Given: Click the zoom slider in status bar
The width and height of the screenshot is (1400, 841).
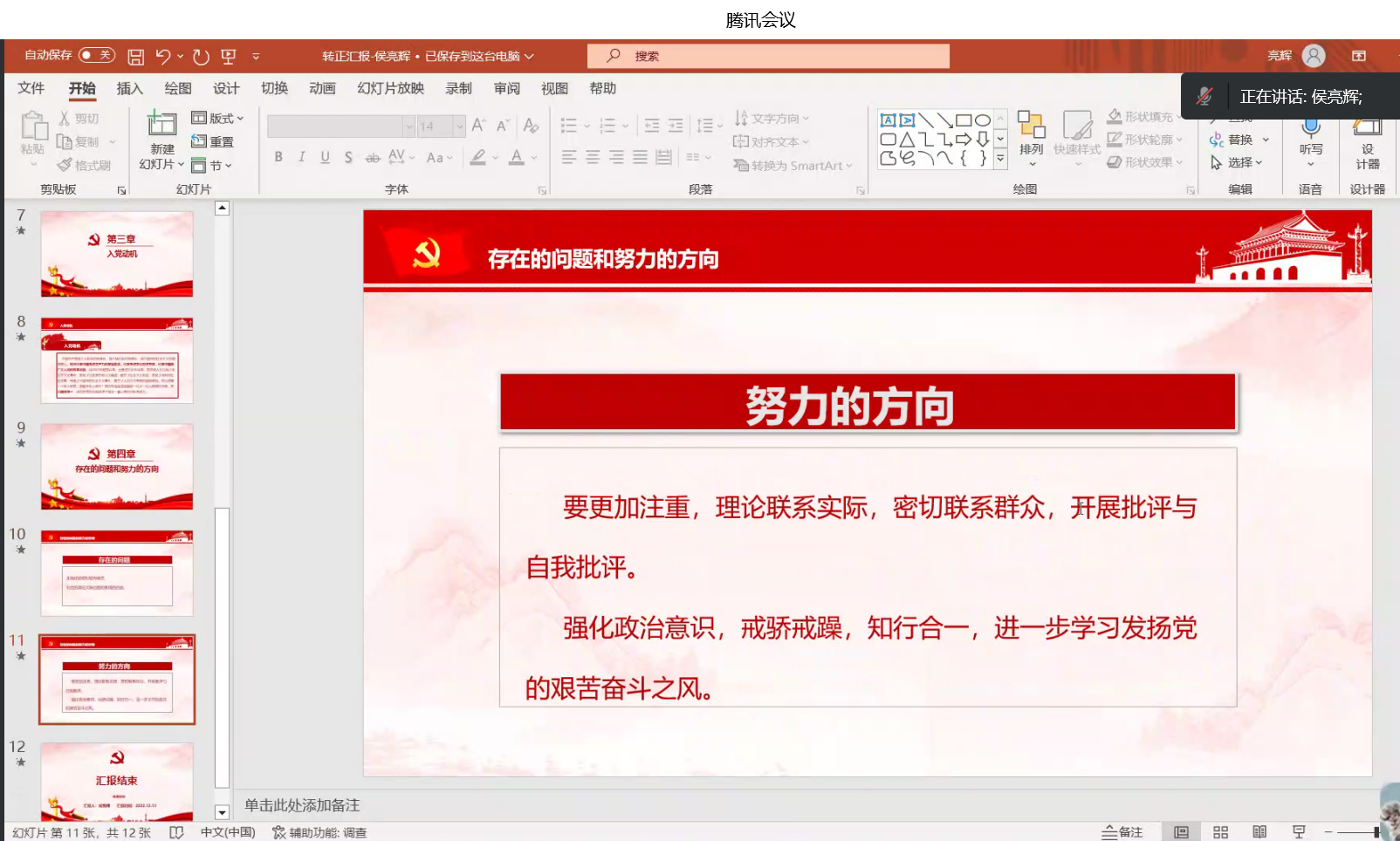Looking at the screenshot, I should (x=1355, y=832).
